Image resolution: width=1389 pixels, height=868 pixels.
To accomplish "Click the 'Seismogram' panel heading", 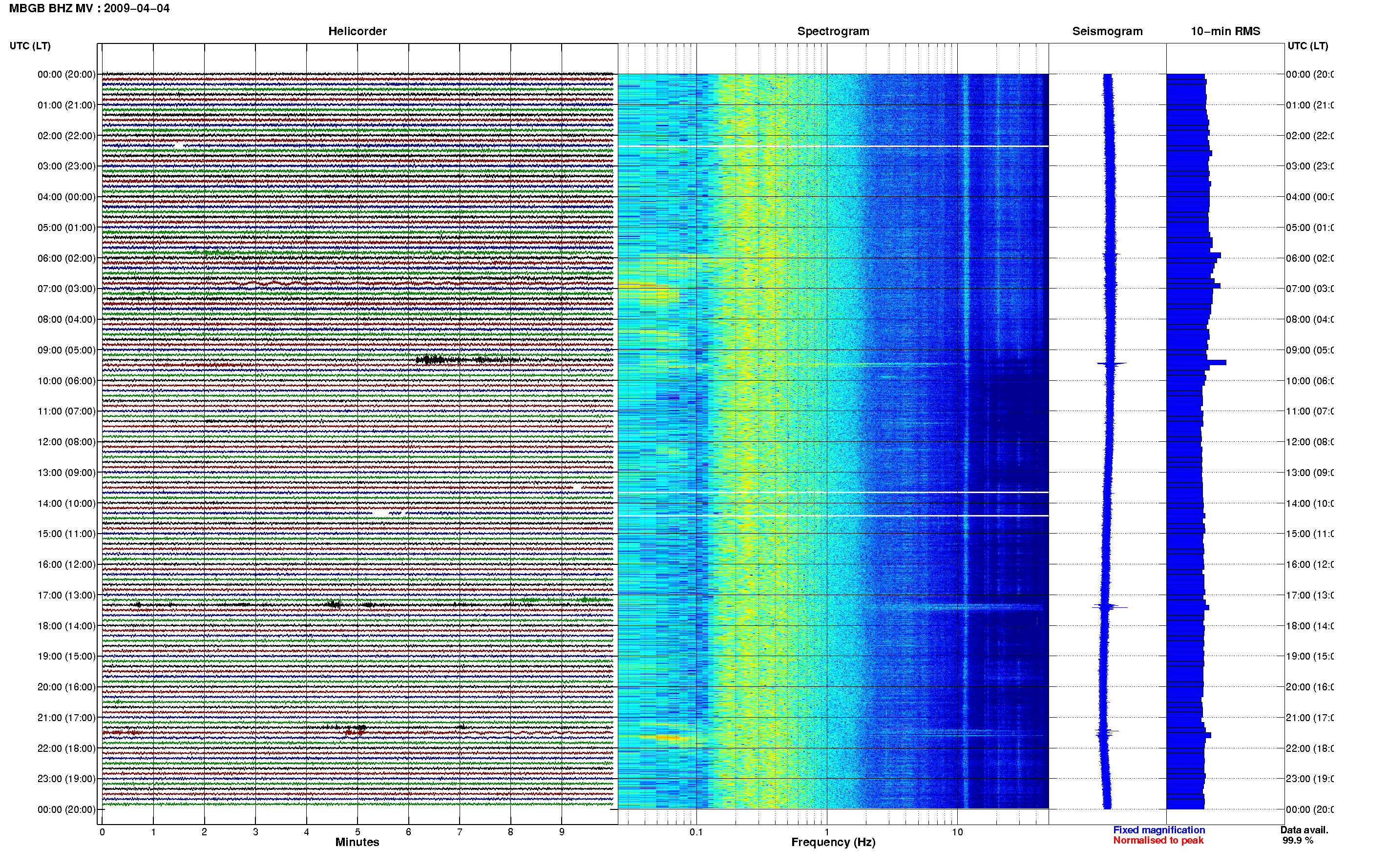I will pos(1107,32).
